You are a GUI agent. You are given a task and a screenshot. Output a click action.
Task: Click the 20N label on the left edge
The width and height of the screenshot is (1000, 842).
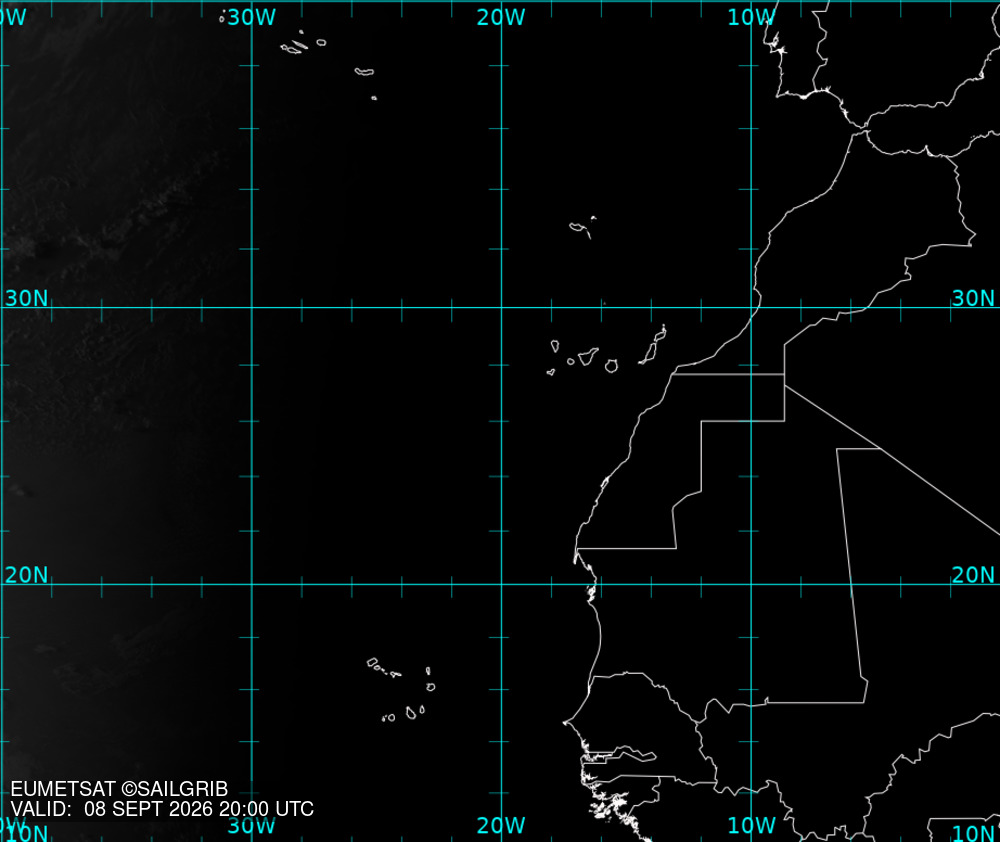point(26,575)
